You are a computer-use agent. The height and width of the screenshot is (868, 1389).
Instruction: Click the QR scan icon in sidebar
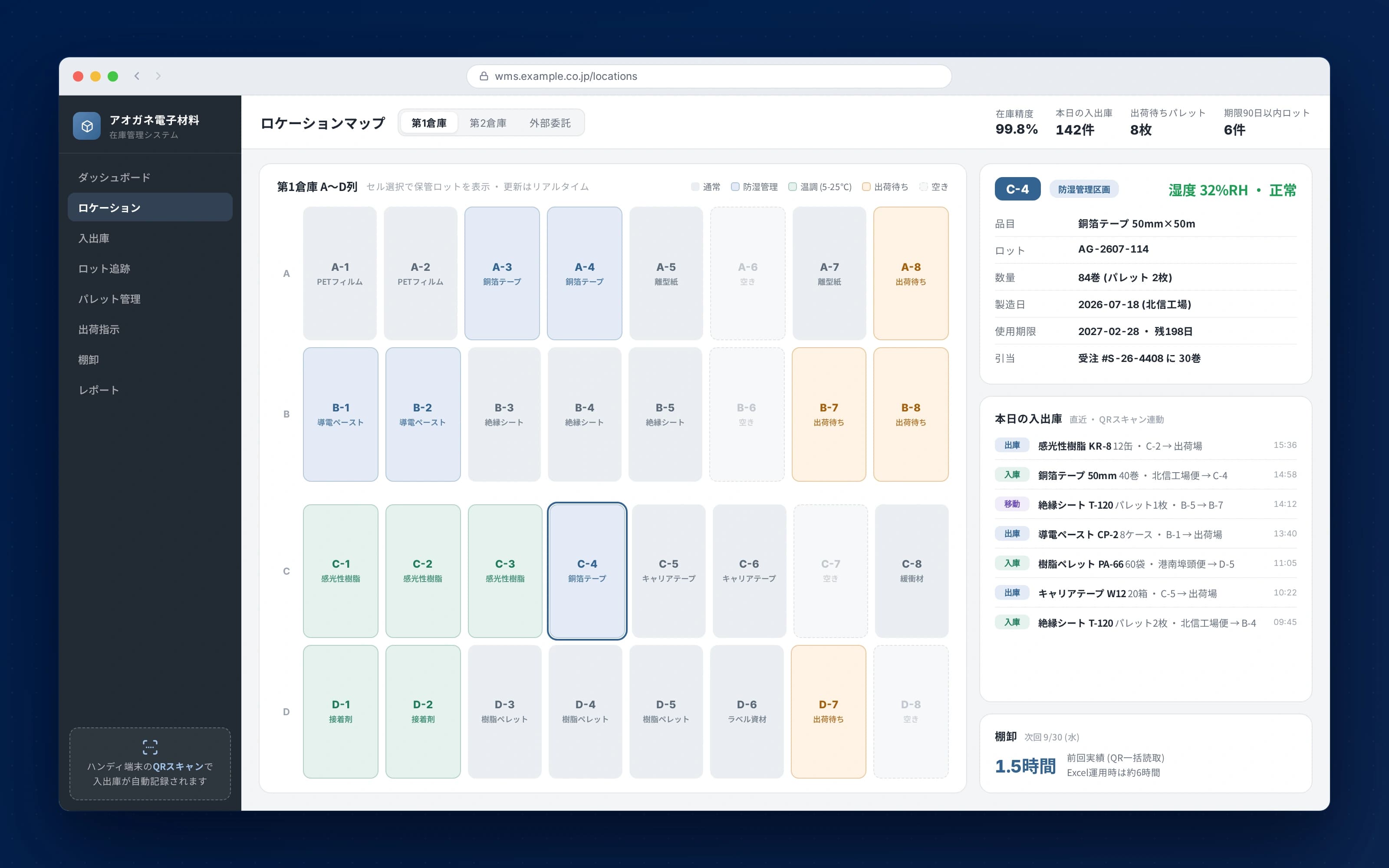click(150, 747)
